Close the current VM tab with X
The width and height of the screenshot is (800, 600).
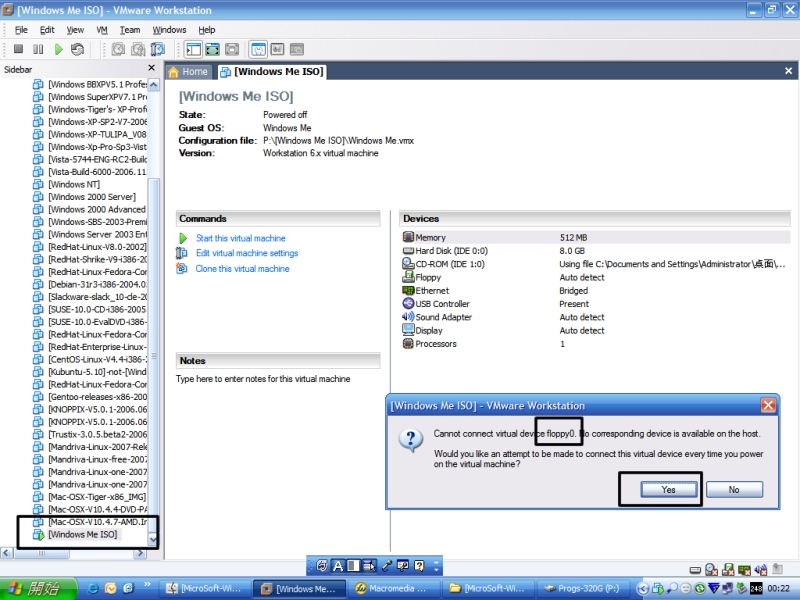788,71
